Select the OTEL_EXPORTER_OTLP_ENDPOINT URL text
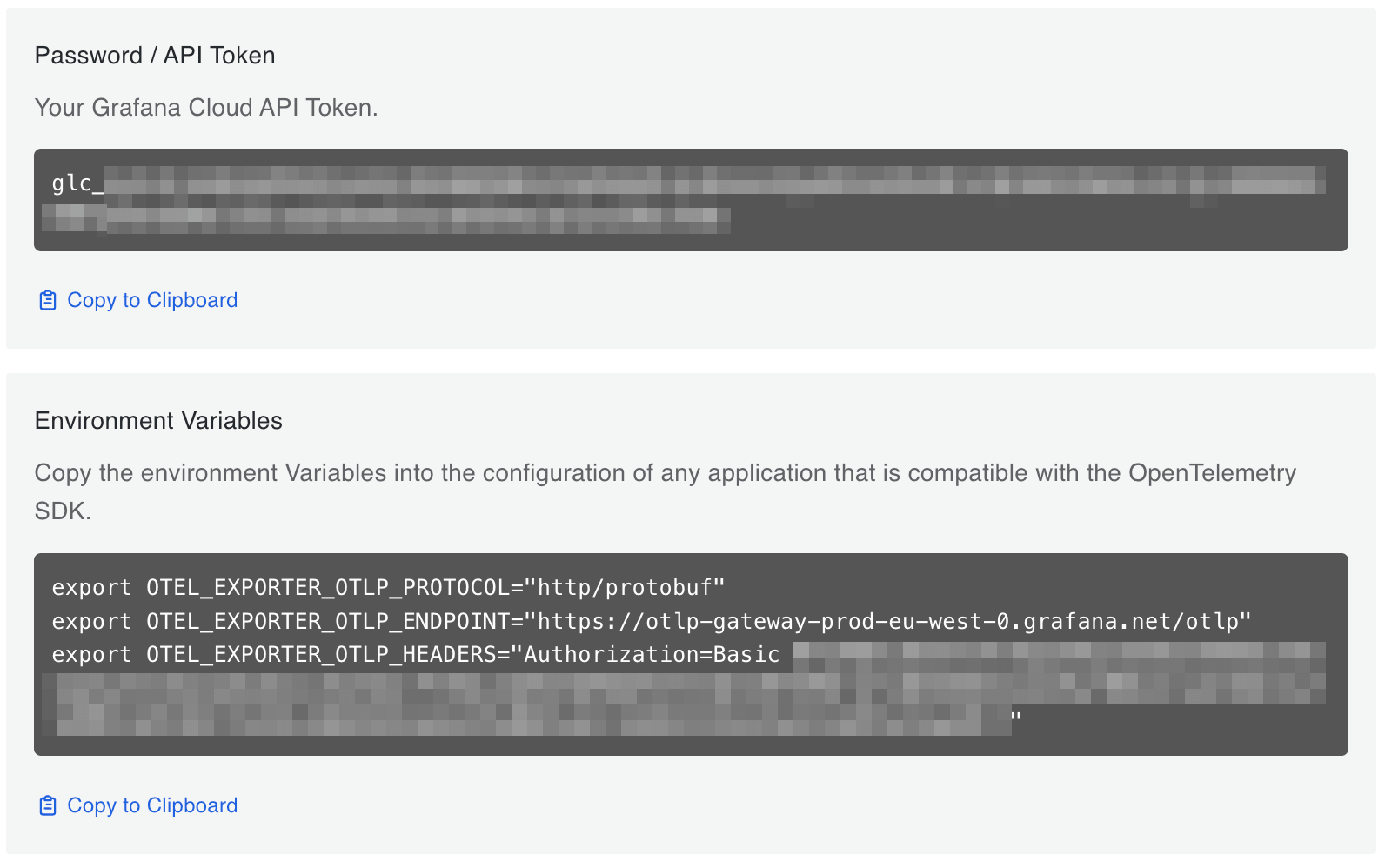This screenshot has height=868, width=1385. [x=887, y=621]
